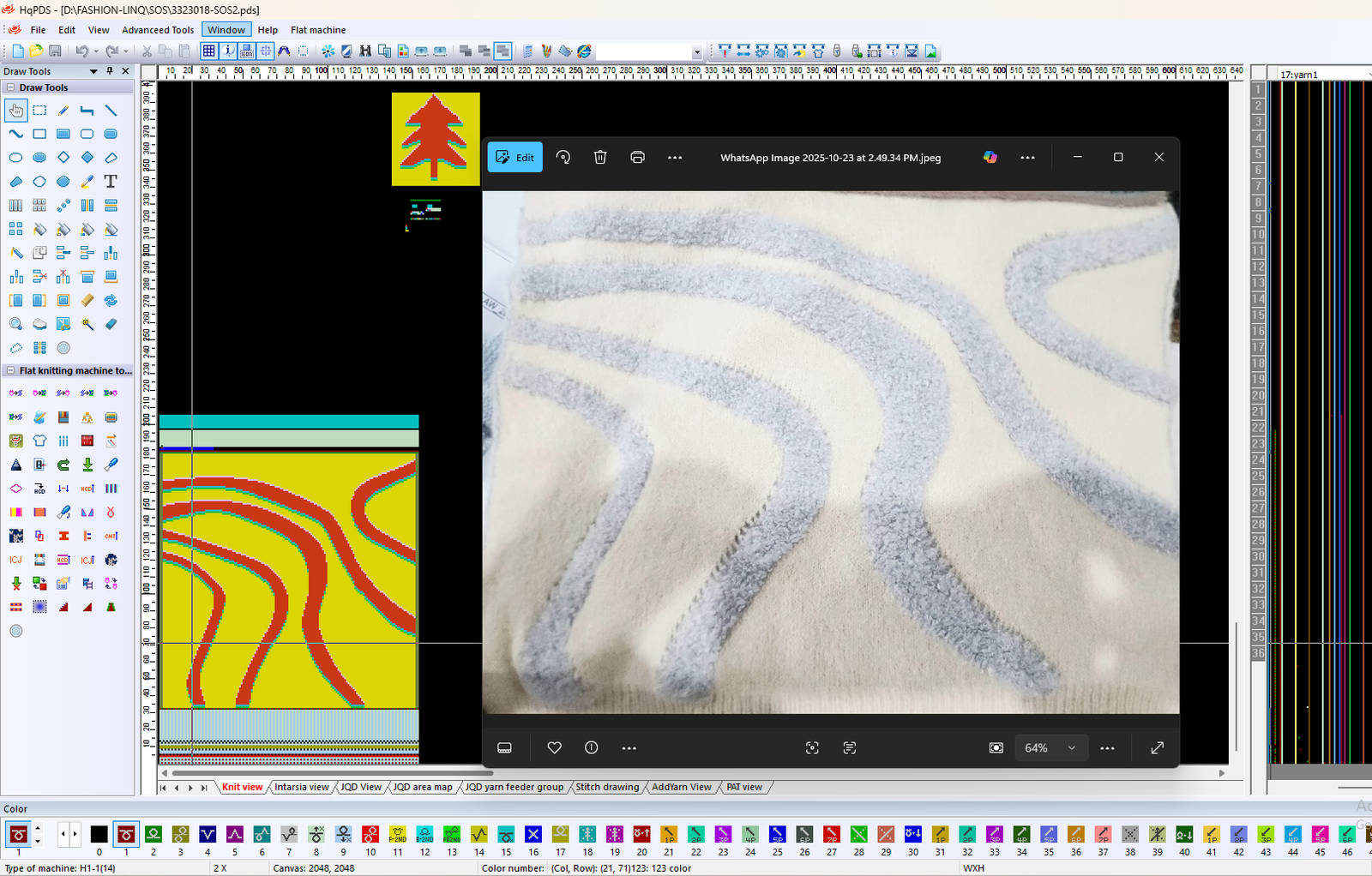Click the tree pattern thumbnail on canvas
Viewport: 1372px width, 876px height.
436,139
